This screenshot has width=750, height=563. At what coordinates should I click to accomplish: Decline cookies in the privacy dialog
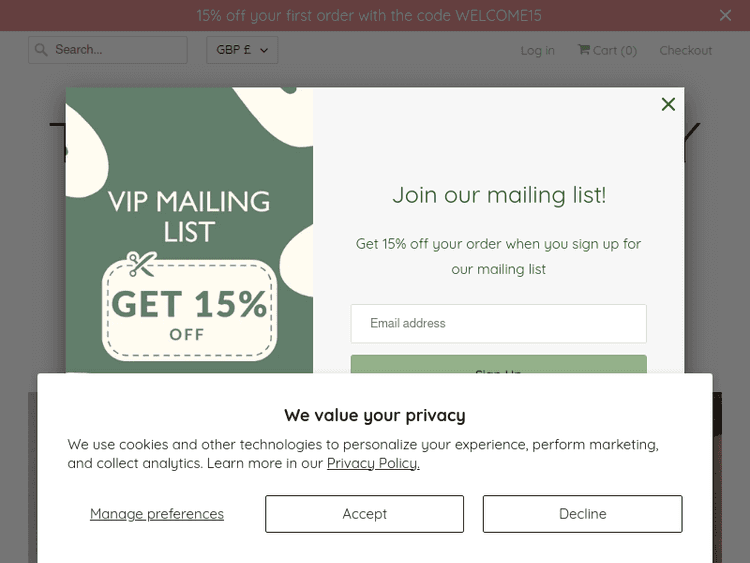click(x=582, y=514)
